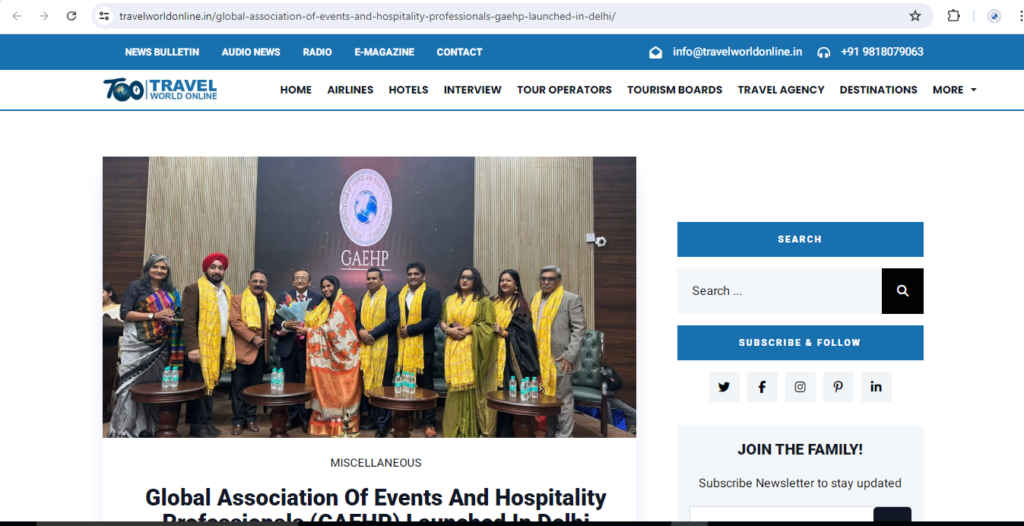View site information icon in address bar

(x=104, y=16)
